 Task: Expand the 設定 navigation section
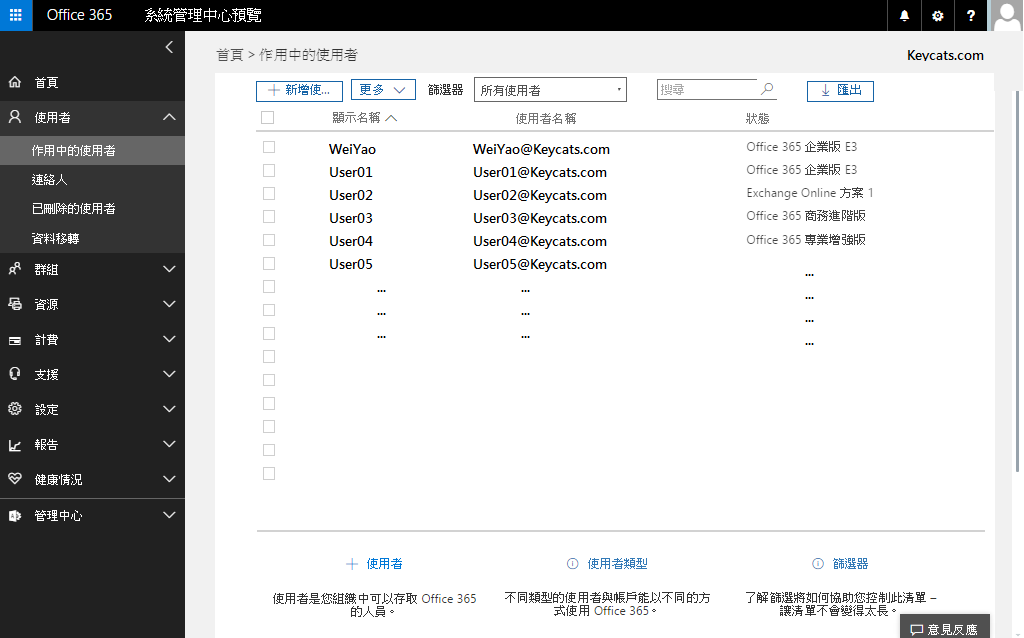coord(169,409)
